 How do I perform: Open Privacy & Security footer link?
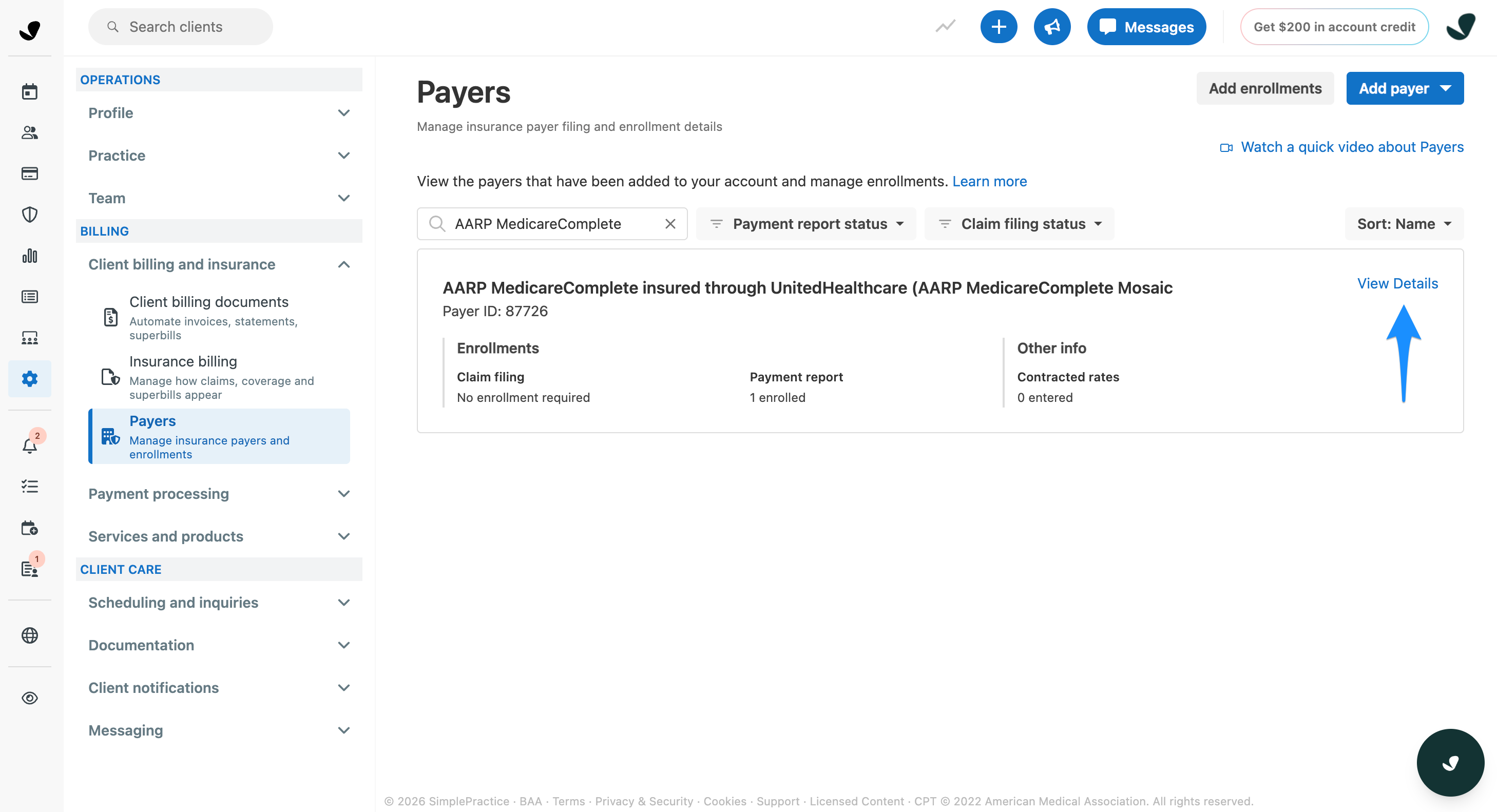[x=644, y=801]
